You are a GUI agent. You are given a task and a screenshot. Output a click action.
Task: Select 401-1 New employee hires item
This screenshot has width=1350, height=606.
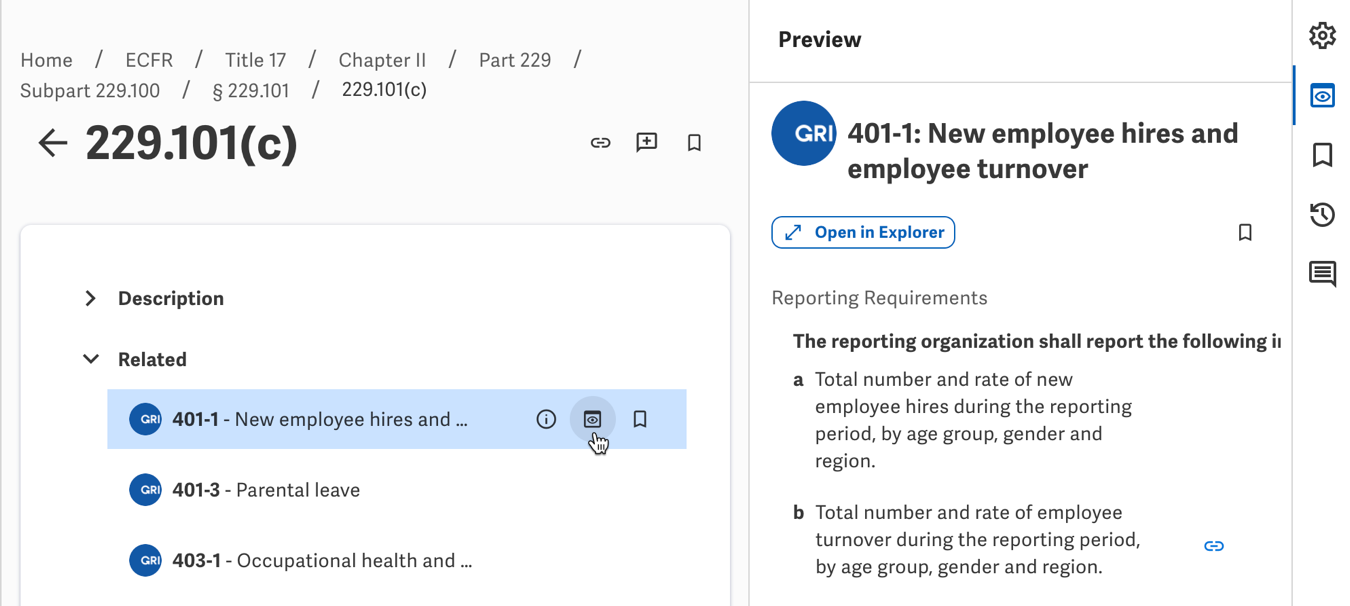pyautogui.click(x=397, y=419)
